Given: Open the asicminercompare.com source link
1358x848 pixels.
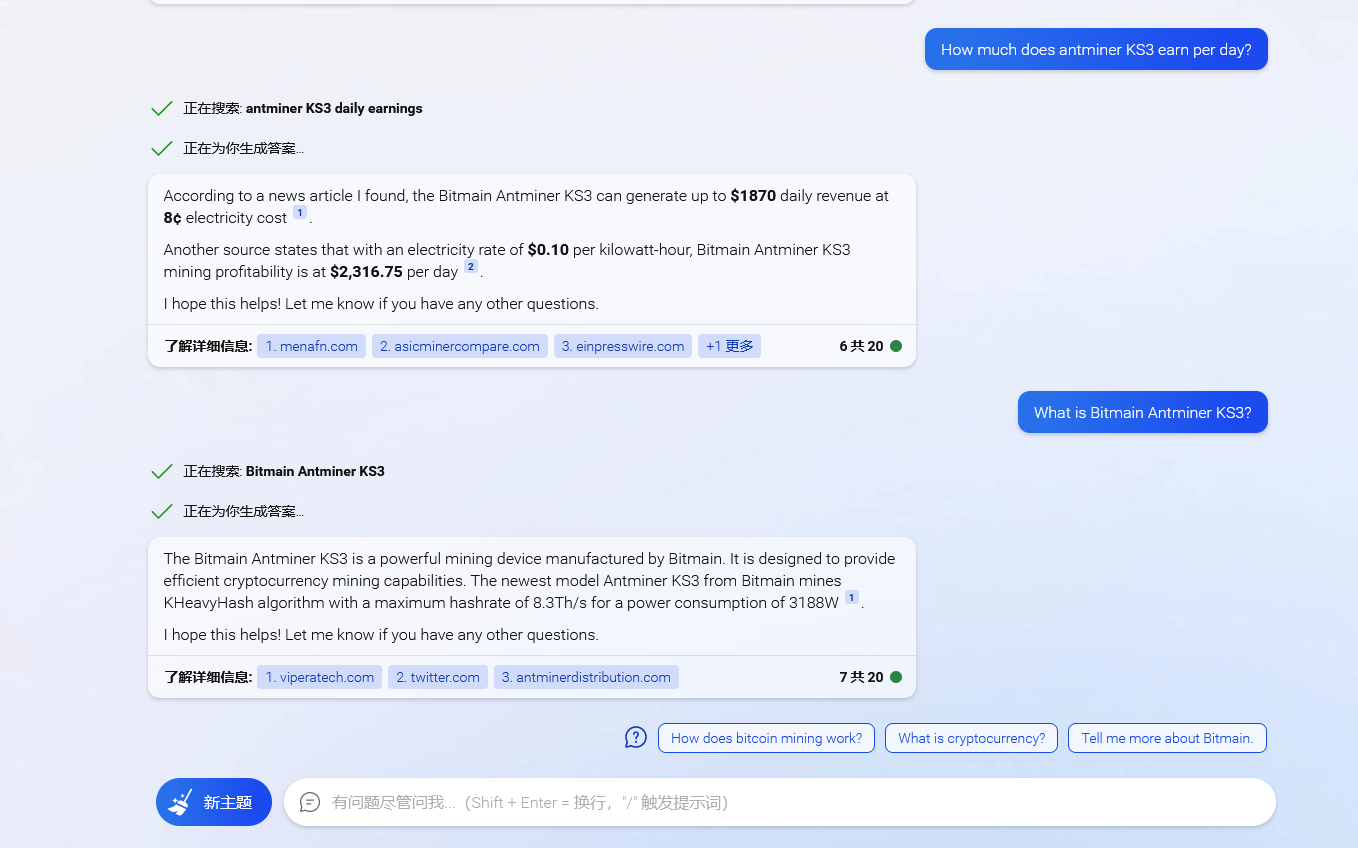Looking at the screenshot, I should [x=460, y=346].
